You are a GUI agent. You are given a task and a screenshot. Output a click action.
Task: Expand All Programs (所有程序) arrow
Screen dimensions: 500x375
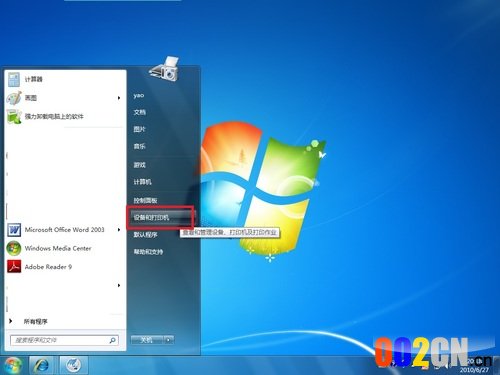[x=11, y=321]
